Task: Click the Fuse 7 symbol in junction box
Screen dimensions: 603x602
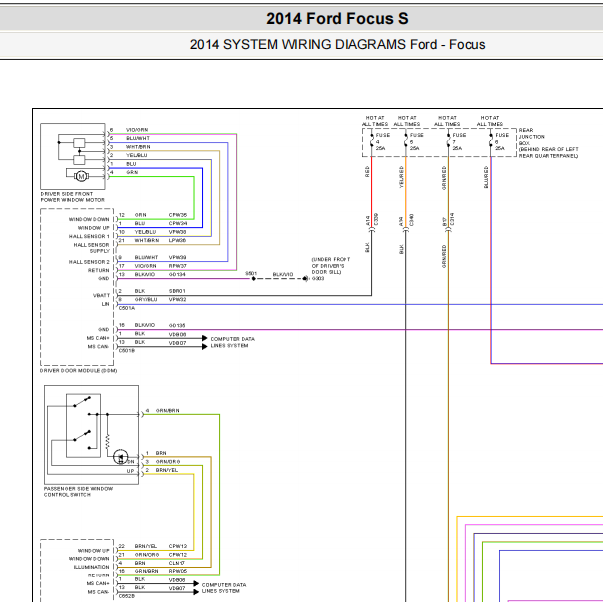Action: [448, 142]
